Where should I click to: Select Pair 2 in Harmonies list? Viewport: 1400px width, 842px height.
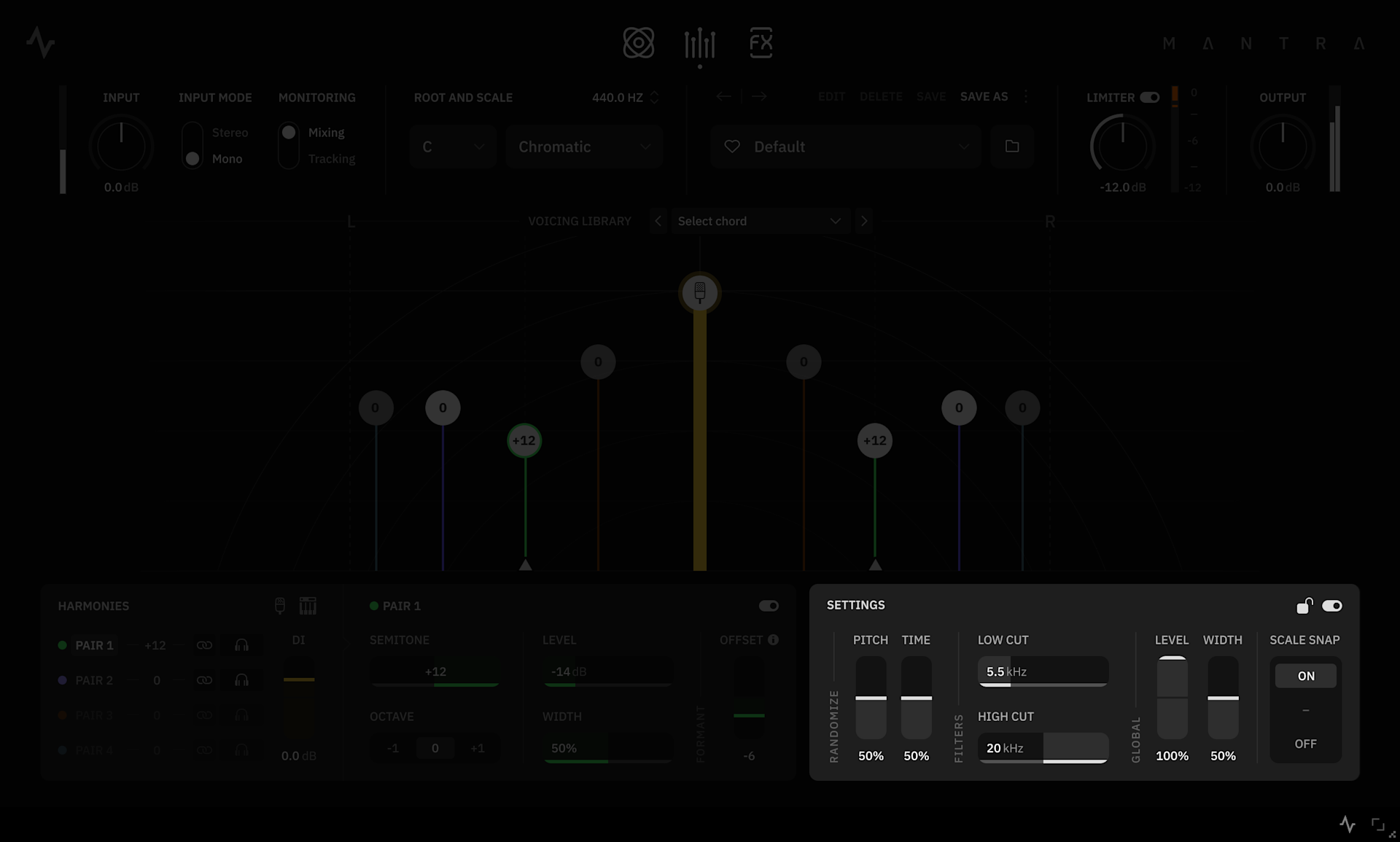(94, 680)
